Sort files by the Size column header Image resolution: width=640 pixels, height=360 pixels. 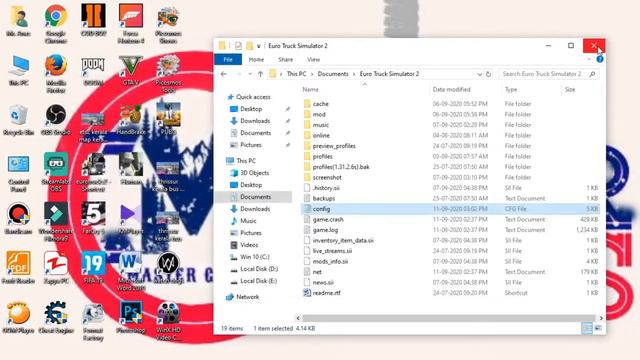pos(570,89)
